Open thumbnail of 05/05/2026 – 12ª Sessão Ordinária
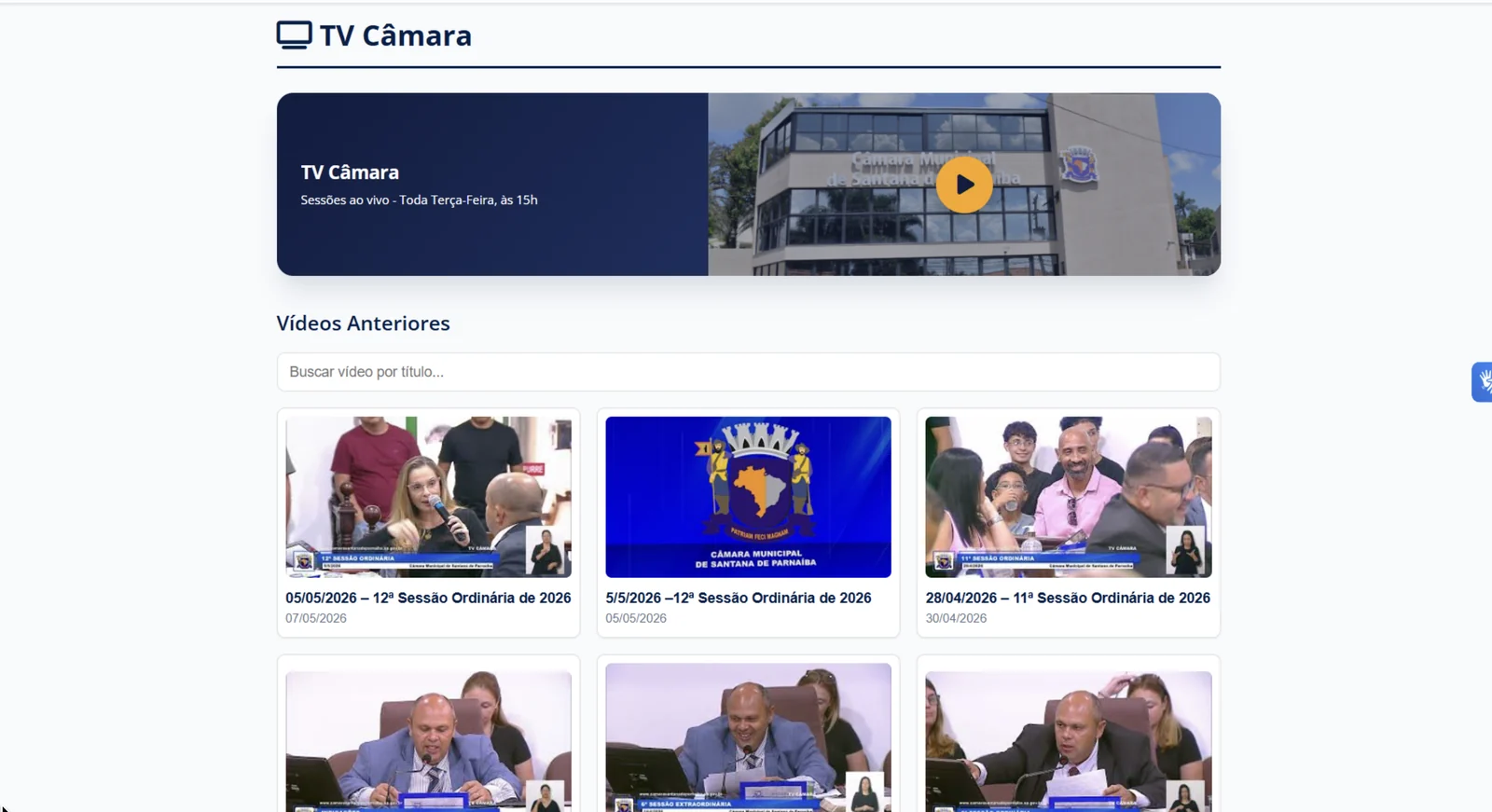The height and width of the screenshot is (812, 1492). (x=428, y=497)
